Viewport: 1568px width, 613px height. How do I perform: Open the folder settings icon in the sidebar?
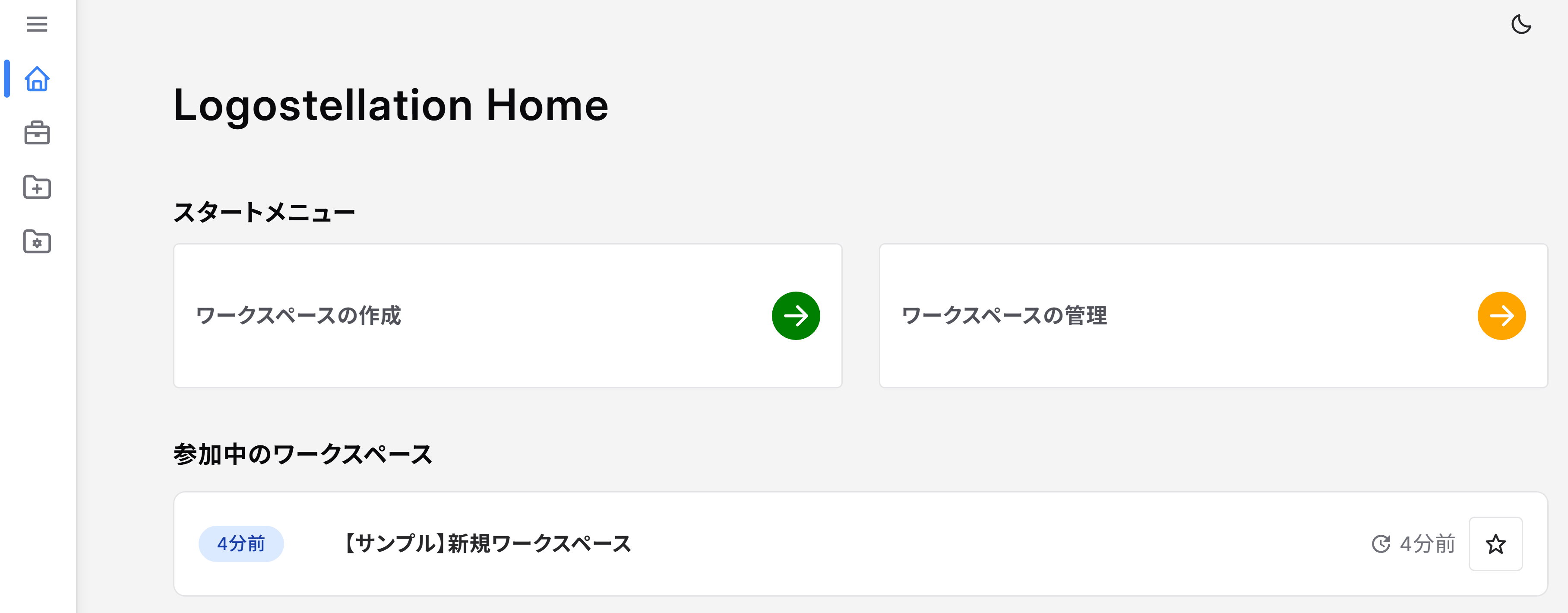(x=37, y=242)
